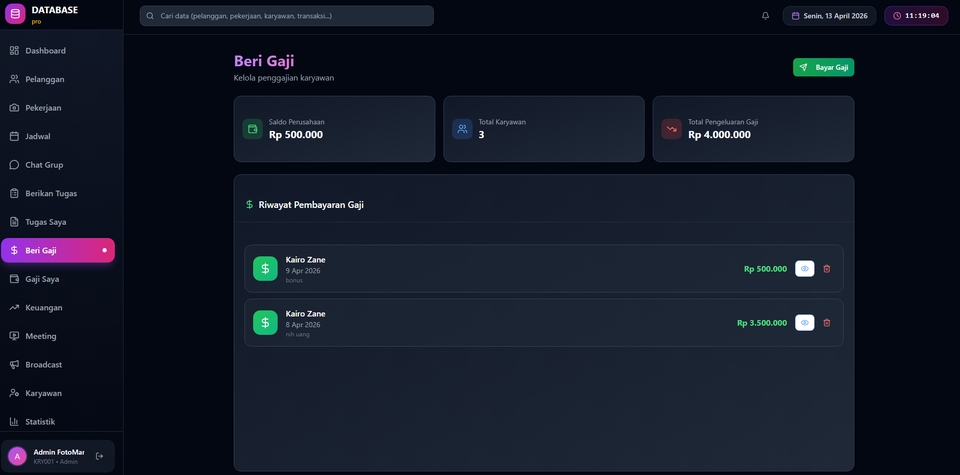The image size is (960, 475).
Task: Open the Broadcast menu item
Action: (58, 364)
